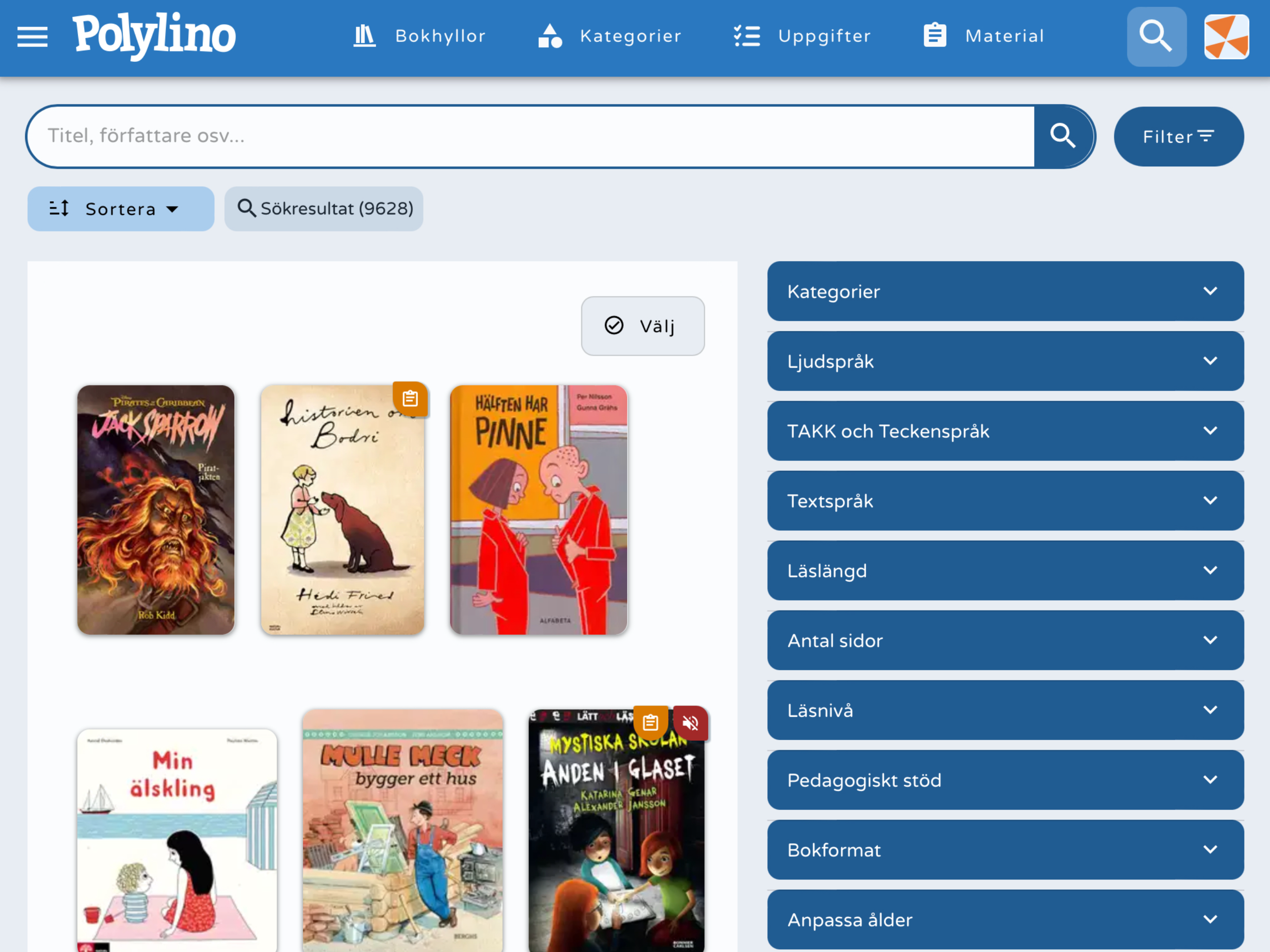1270x952 pixels.
Task: Click the Sökresultat (9628) chip
Action: [x=324, y=209]
